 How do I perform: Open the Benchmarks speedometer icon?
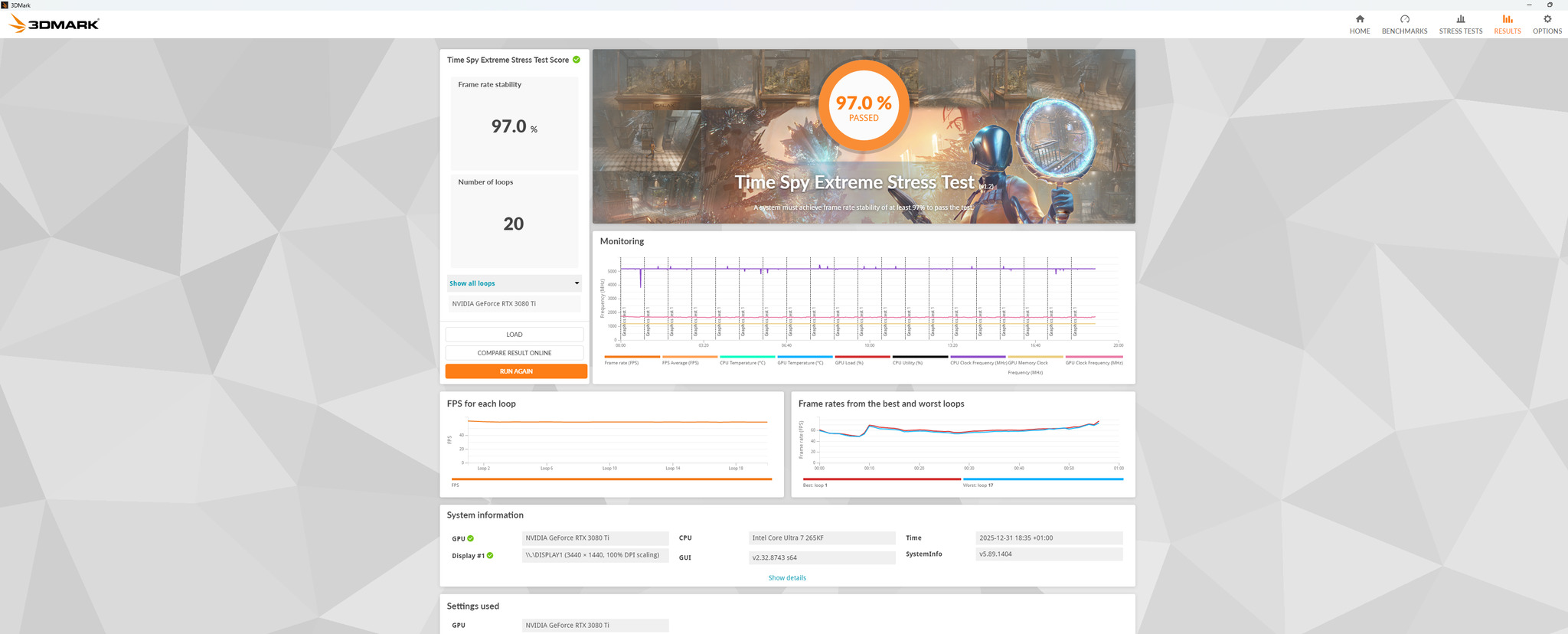(x=1404, y=19)
